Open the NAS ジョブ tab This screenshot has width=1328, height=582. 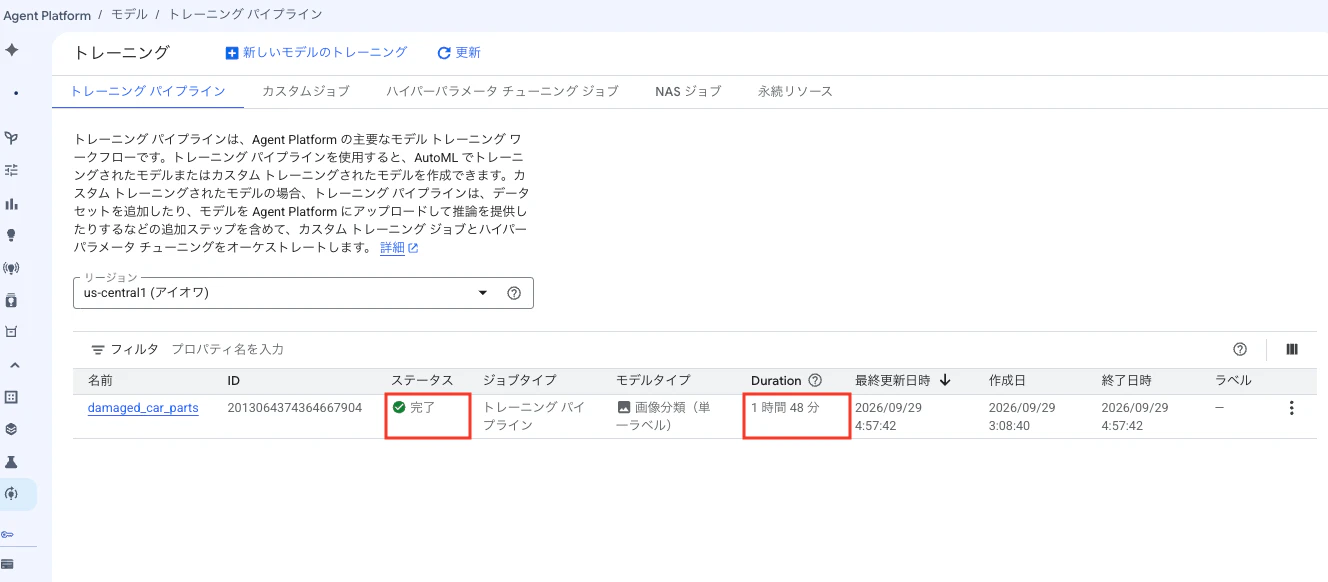point(688,91)
